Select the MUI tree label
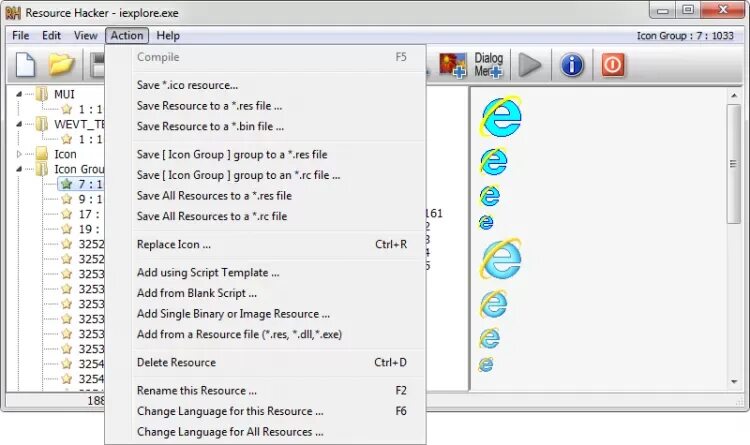The image size is (750, 445). coord(64,94)
